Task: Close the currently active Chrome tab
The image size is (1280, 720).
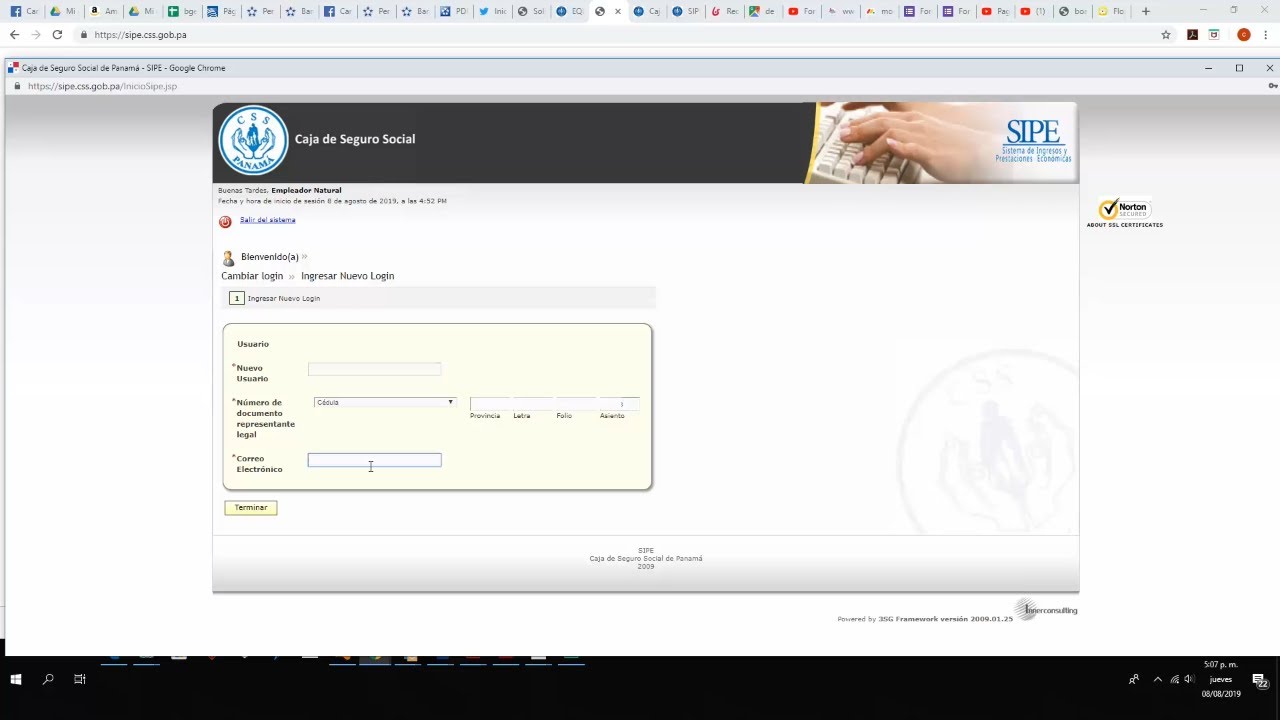Action: click(x=618, y=11)
